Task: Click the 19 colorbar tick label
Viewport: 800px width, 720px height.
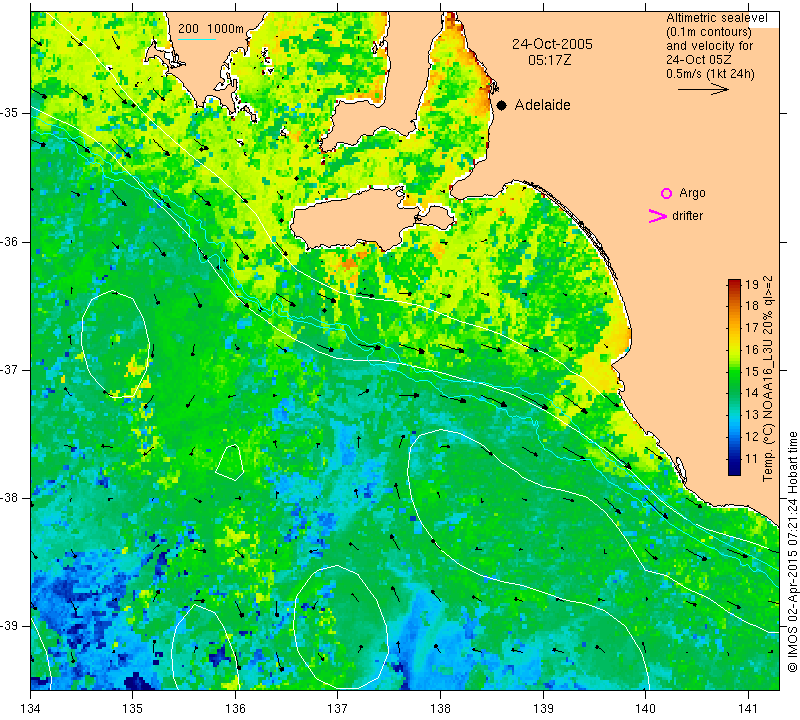Action: [x=752, y=285]
